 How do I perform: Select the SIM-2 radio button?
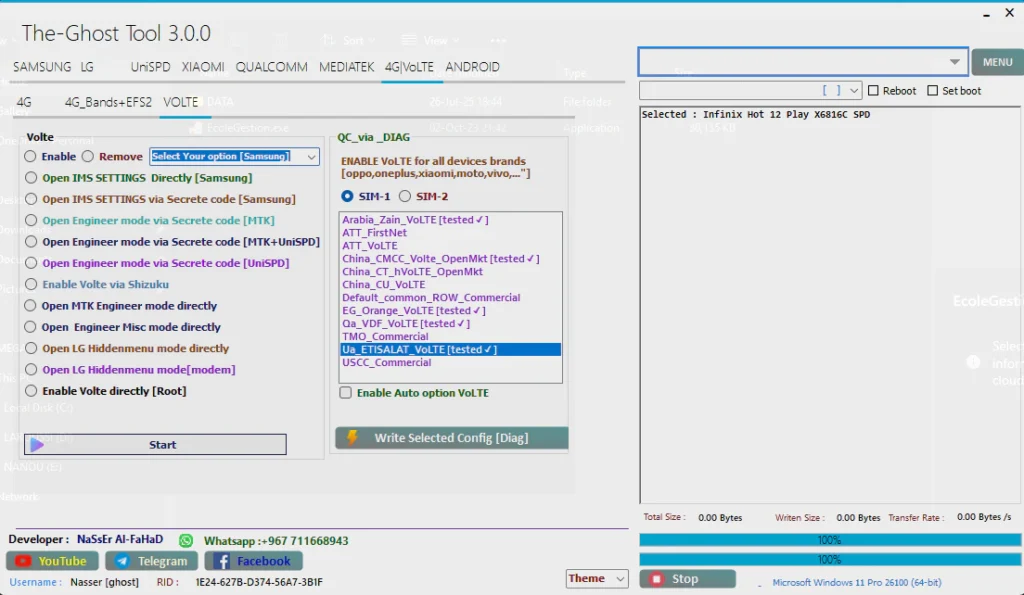(405, 196)
